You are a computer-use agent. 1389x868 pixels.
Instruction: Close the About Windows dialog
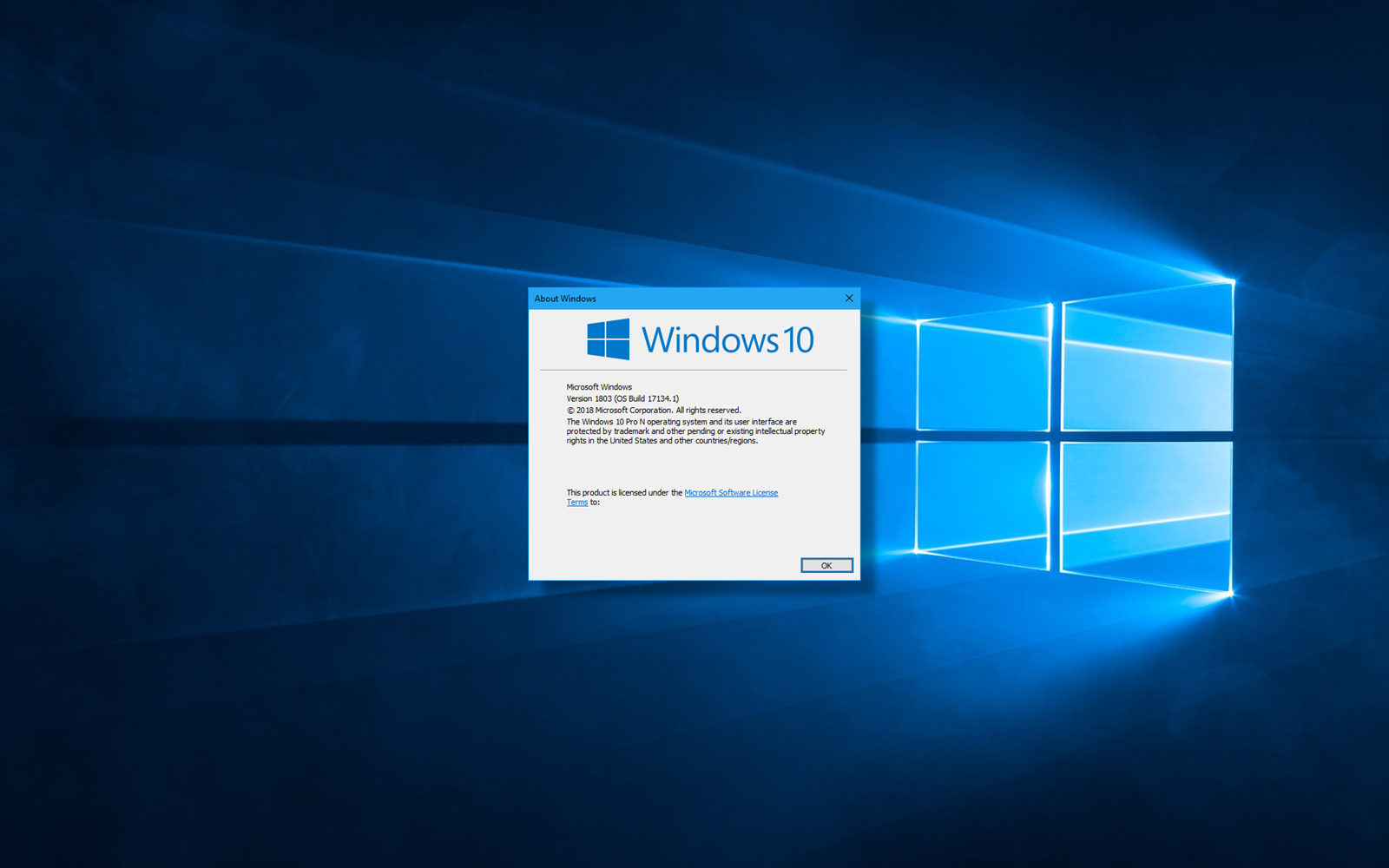[849, 298]
